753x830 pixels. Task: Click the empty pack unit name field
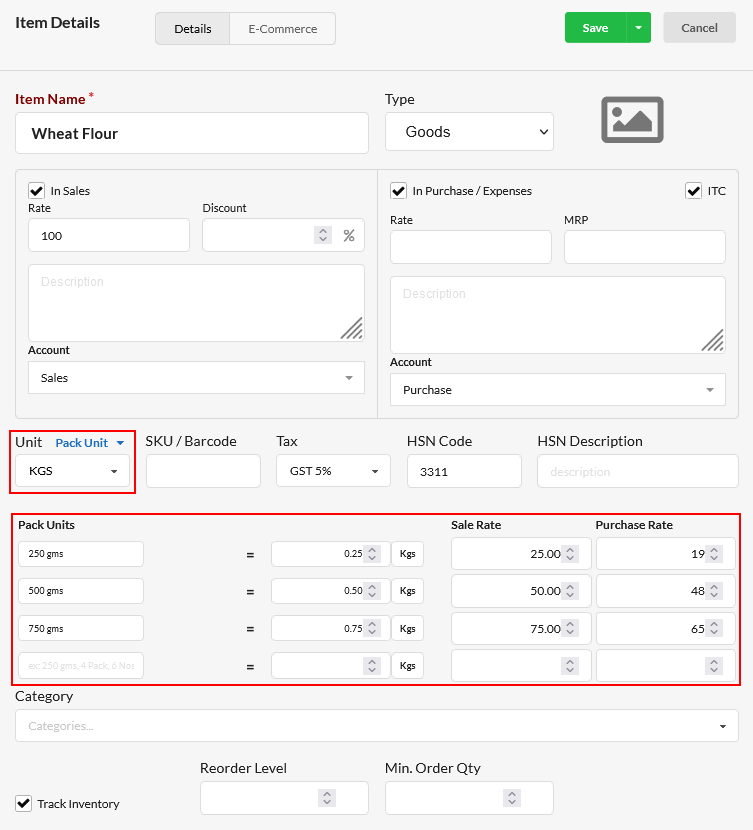(81, 665)
